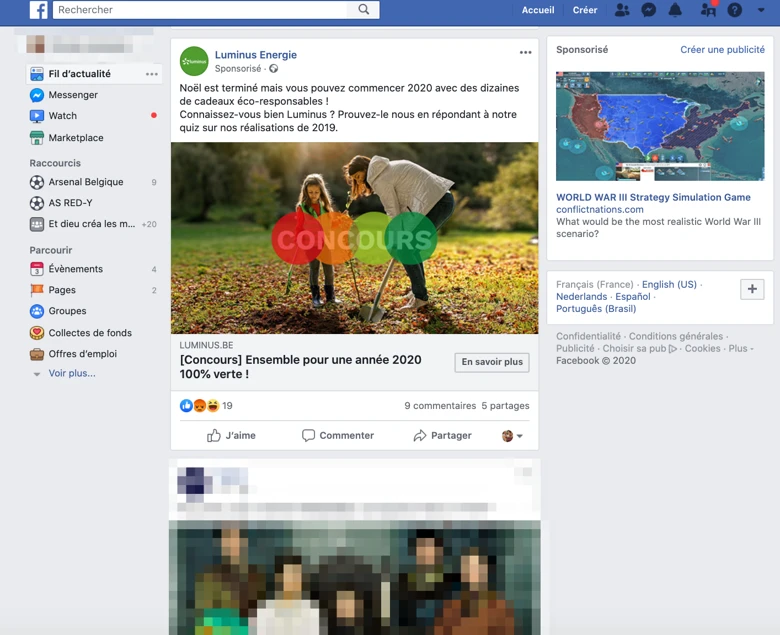Click the AS RED-Y soccer ball icon
Screen dimensions: 780x635
(x=37, y=203)
